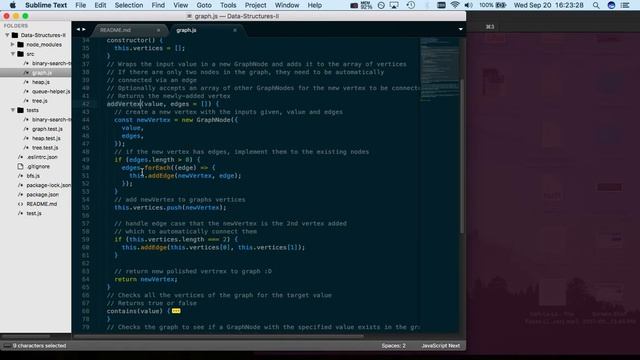640x360 pixels.
Task: Click the code minimap preview
Action: click(x=439, y=69)
